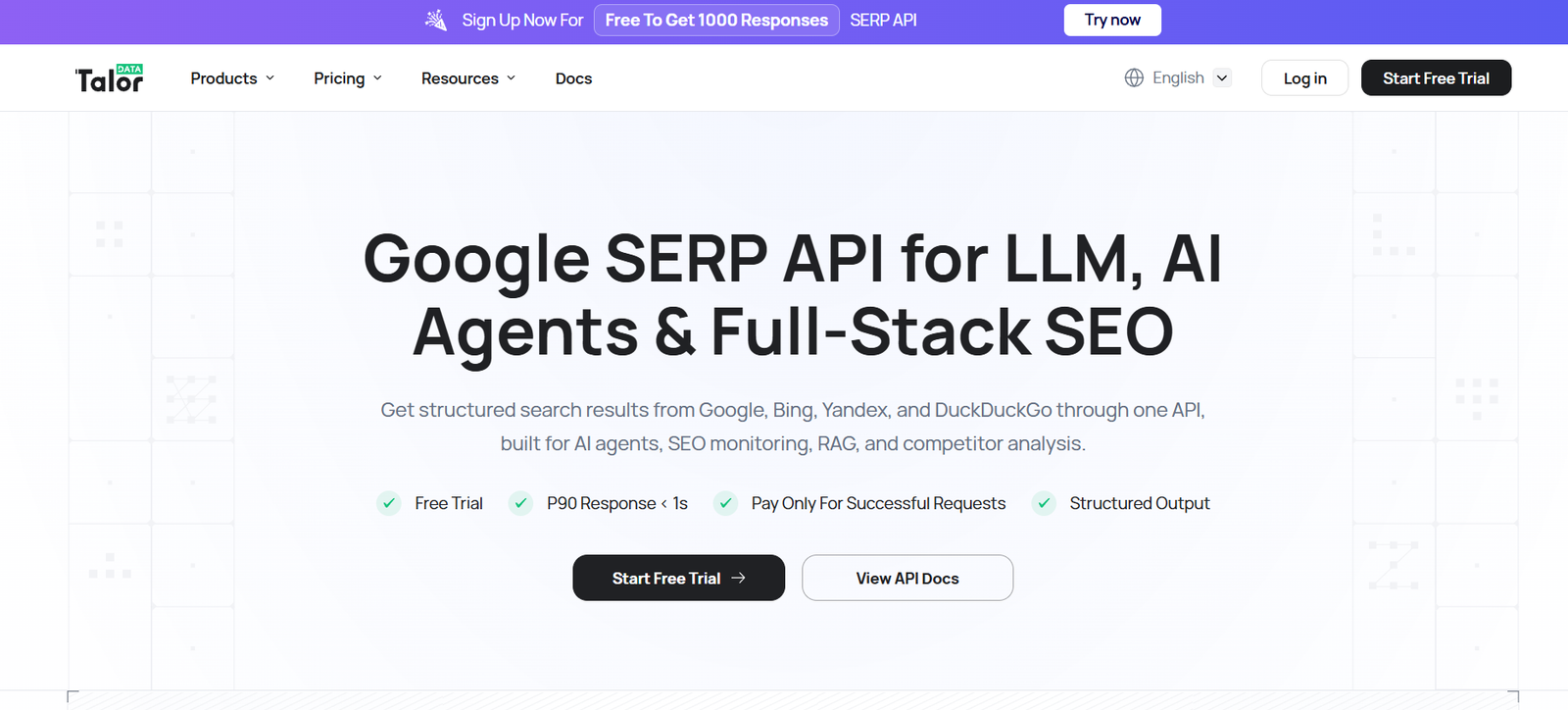Expand the Resources menu chevron
The width and height of the screenshot is (1568, 710).
coord(511,78)
